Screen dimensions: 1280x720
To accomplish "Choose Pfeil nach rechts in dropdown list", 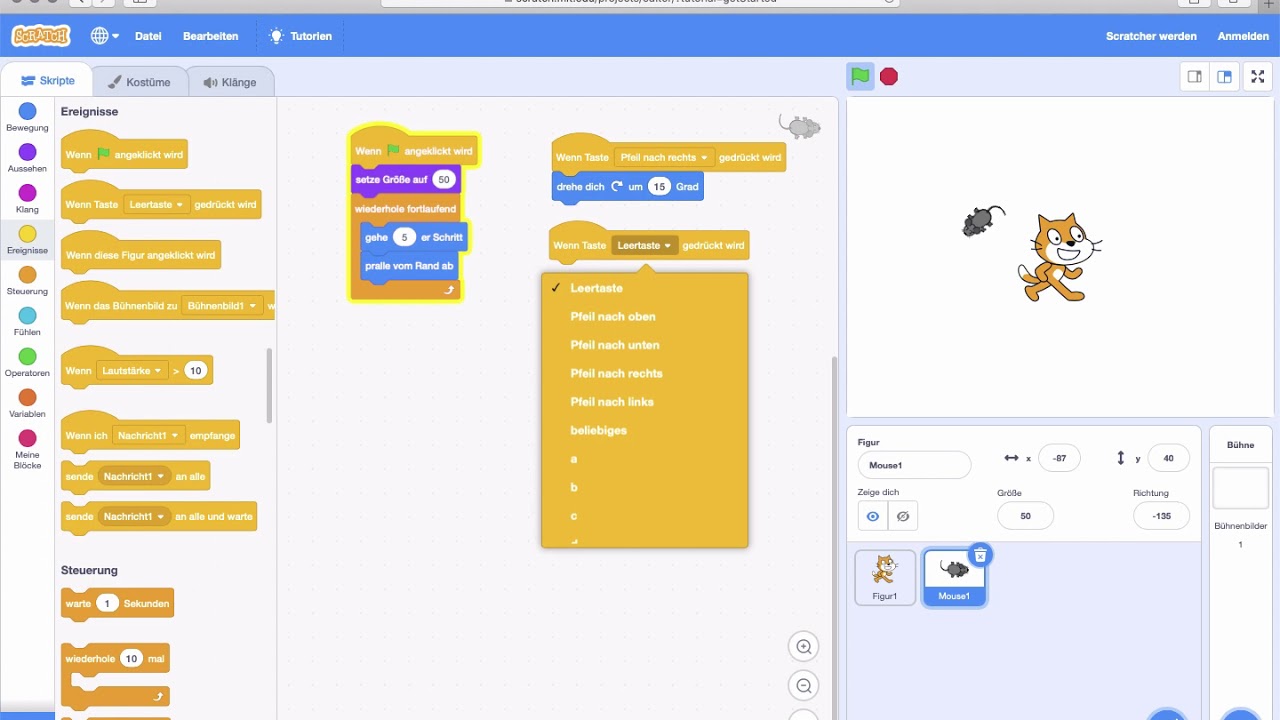I will [645, 373].
